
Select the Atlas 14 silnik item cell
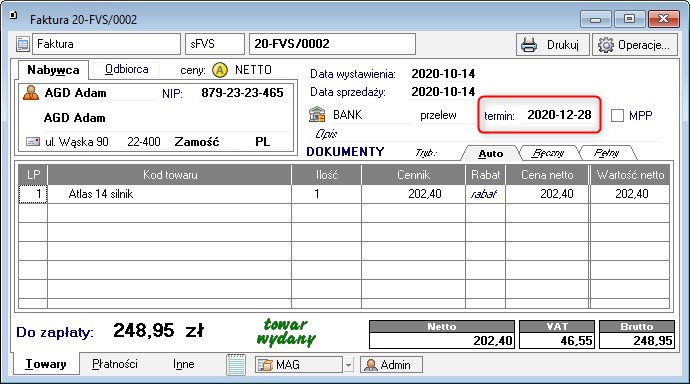(x=169, y=194)
